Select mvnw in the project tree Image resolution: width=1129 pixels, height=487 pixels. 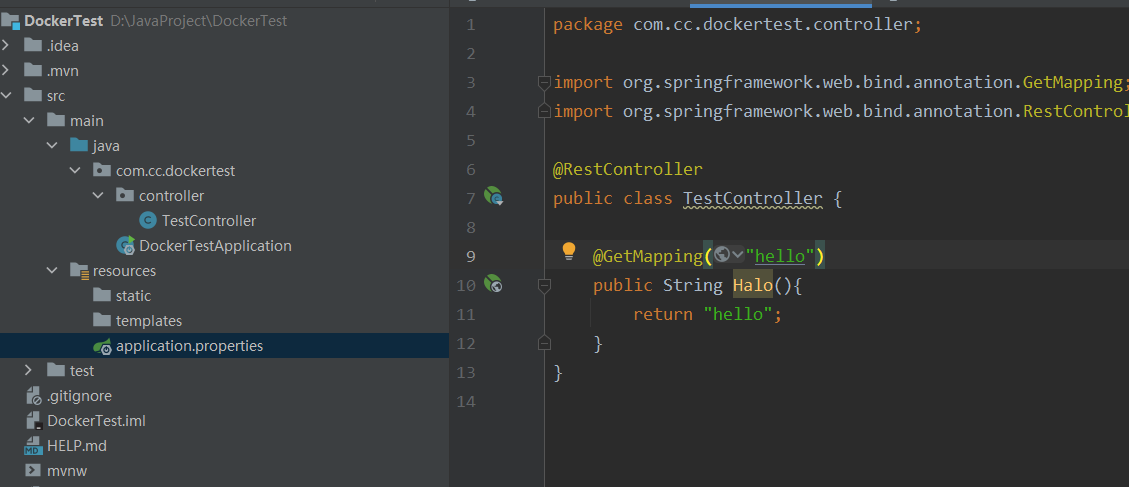tap(67, 471)
